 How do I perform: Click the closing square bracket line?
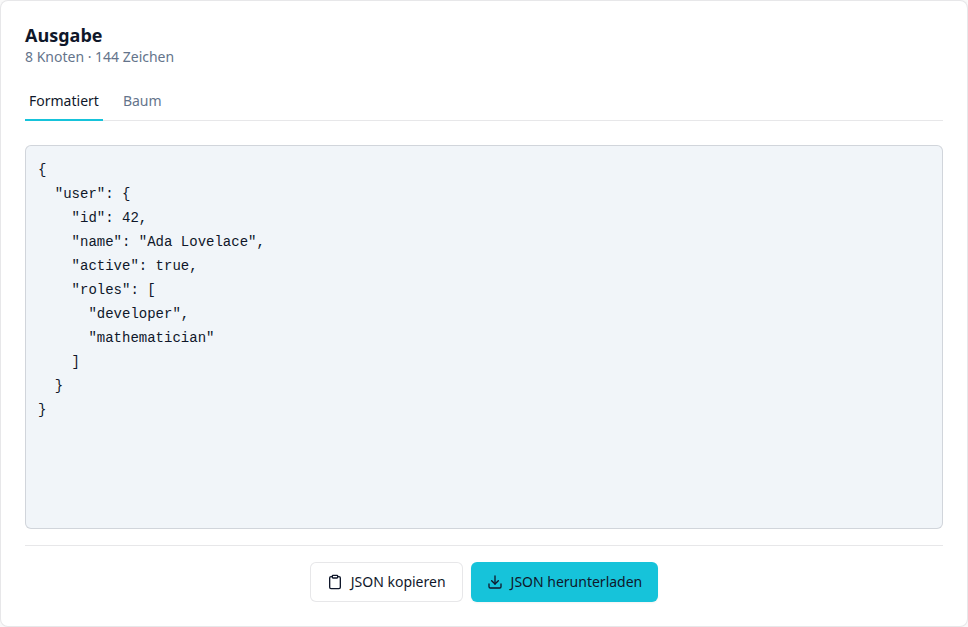point(75,362)
